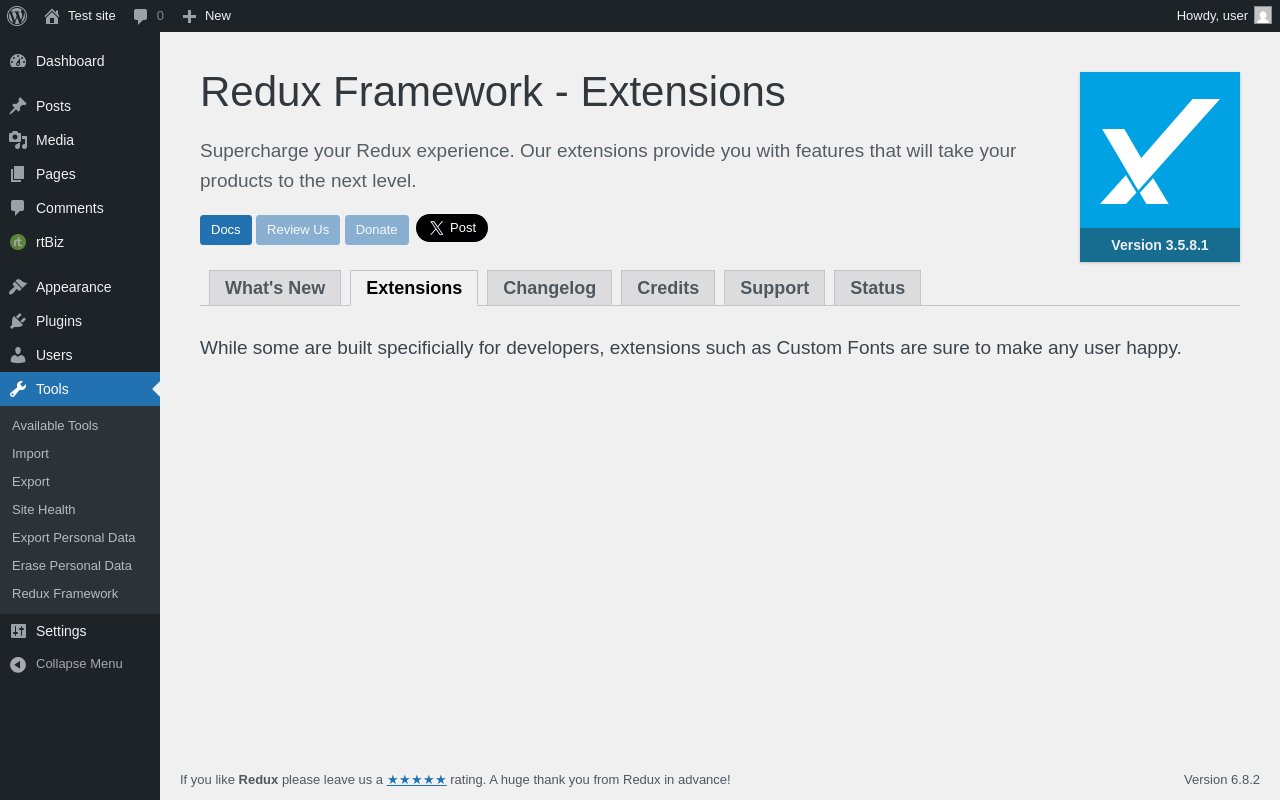Screen dimensions: 1280x800
Task: Share with the X Post button
Action: tap(452, 228)
